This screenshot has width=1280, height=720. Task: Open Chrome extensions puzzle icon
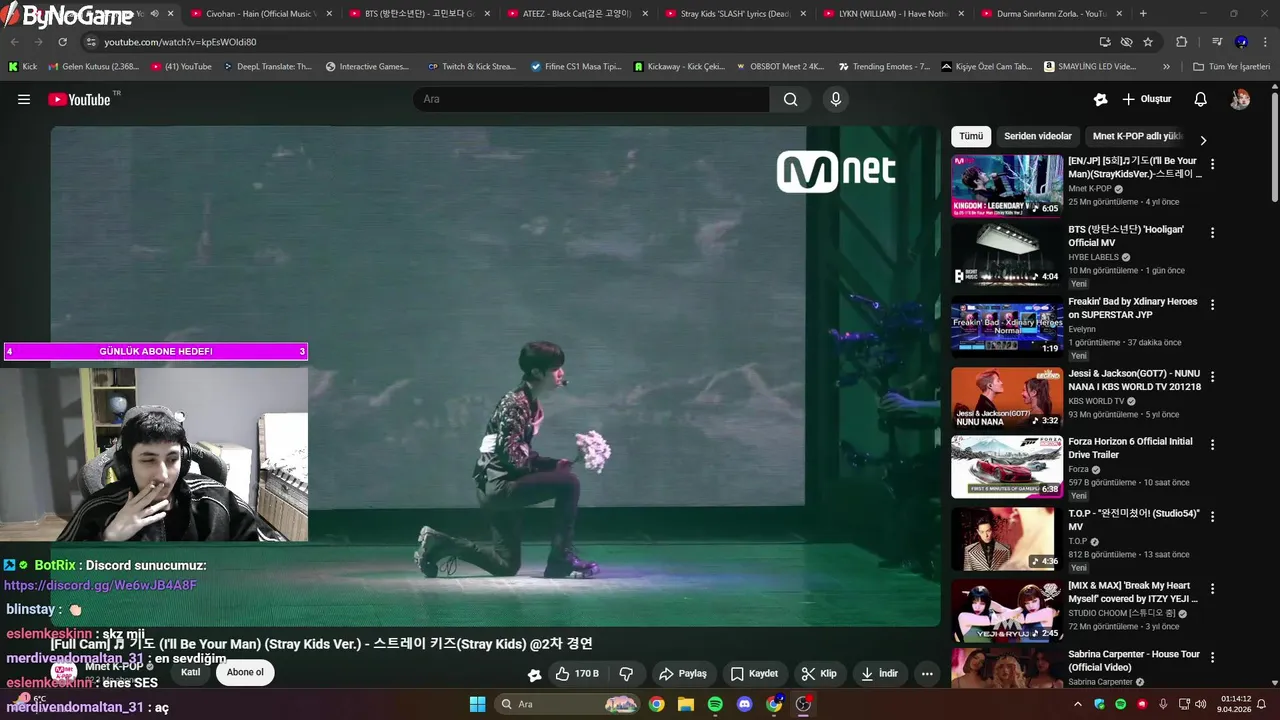pos(1182,42)
